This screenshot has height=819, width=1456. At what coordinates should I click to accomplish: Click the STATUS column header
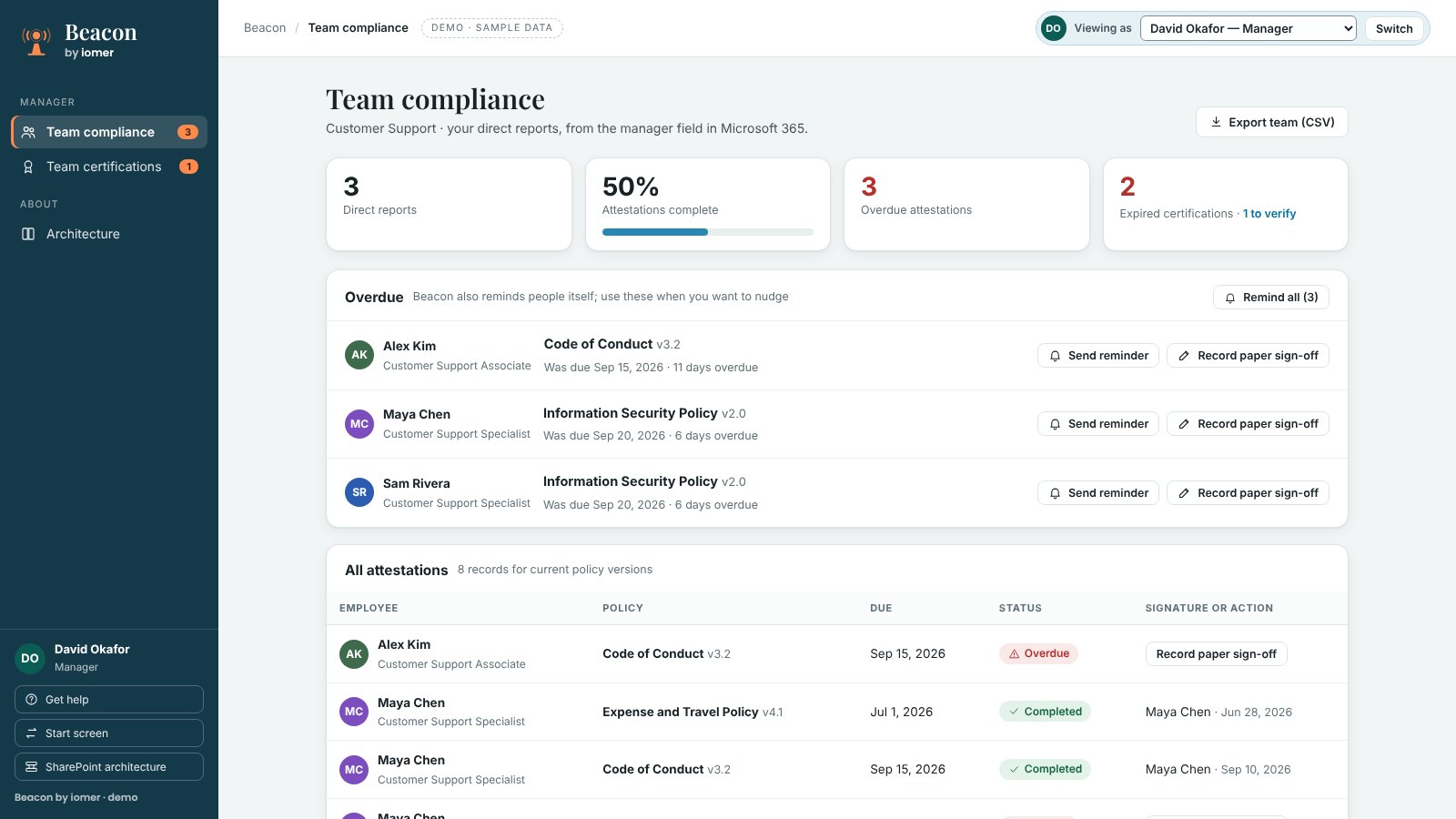[x=1020, y=608]
